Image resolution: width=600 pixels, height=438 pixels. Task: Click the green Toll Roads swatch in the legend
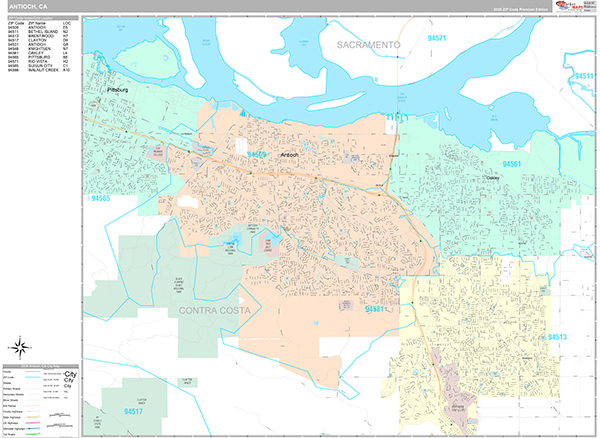pos(33,434)
